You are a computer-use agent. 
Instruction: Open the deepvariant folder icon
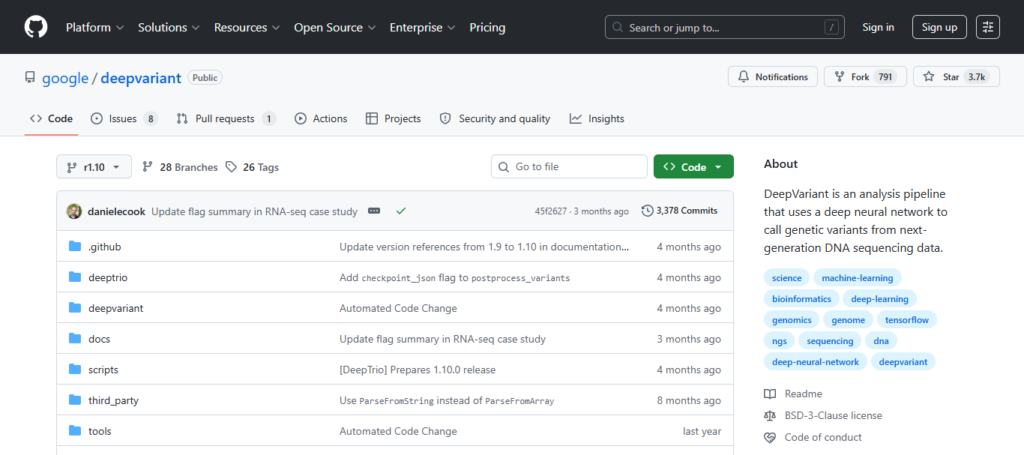coord(75,308)
